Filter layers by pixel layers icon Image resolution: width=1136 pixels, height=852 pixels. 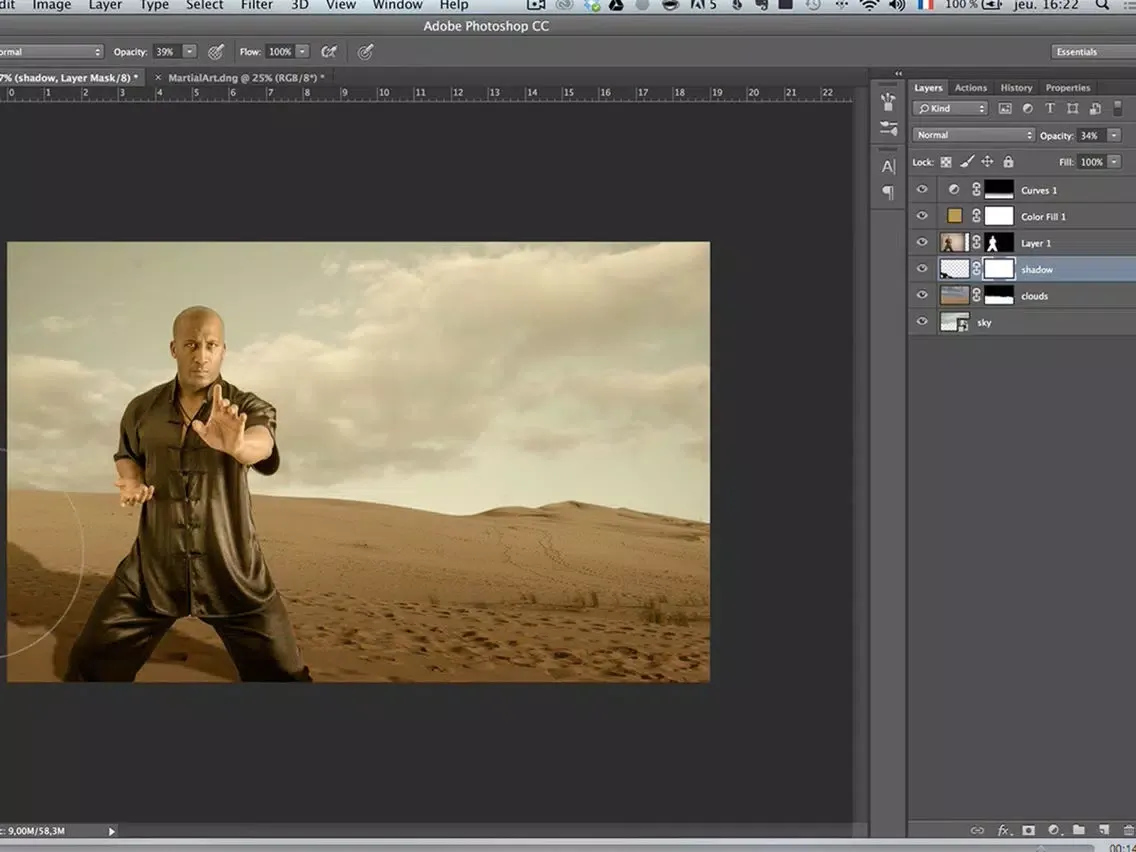[x=1005, y=109]
